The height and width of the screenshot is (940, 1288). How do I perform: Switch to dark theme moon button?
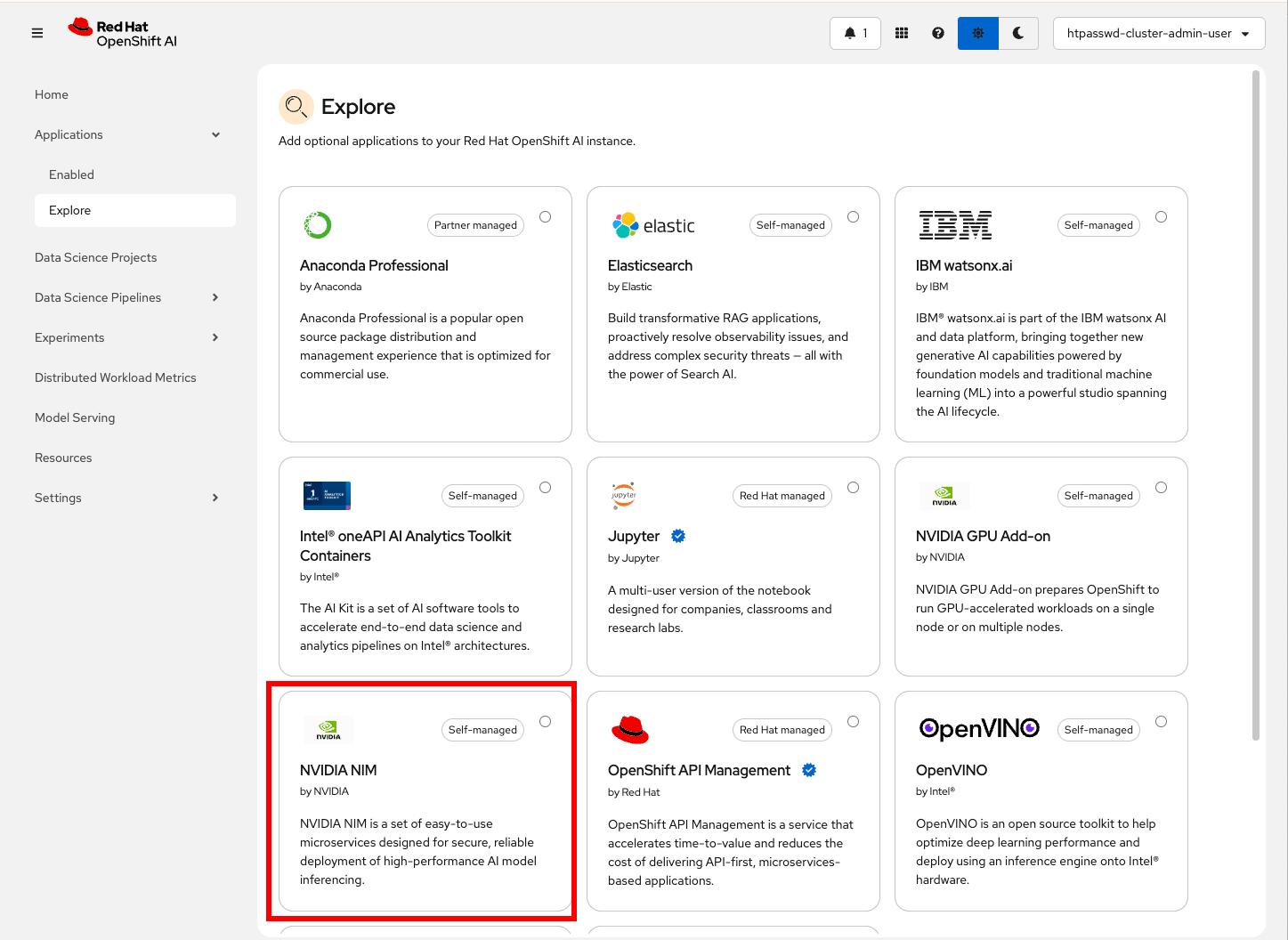coord(1018,33)
